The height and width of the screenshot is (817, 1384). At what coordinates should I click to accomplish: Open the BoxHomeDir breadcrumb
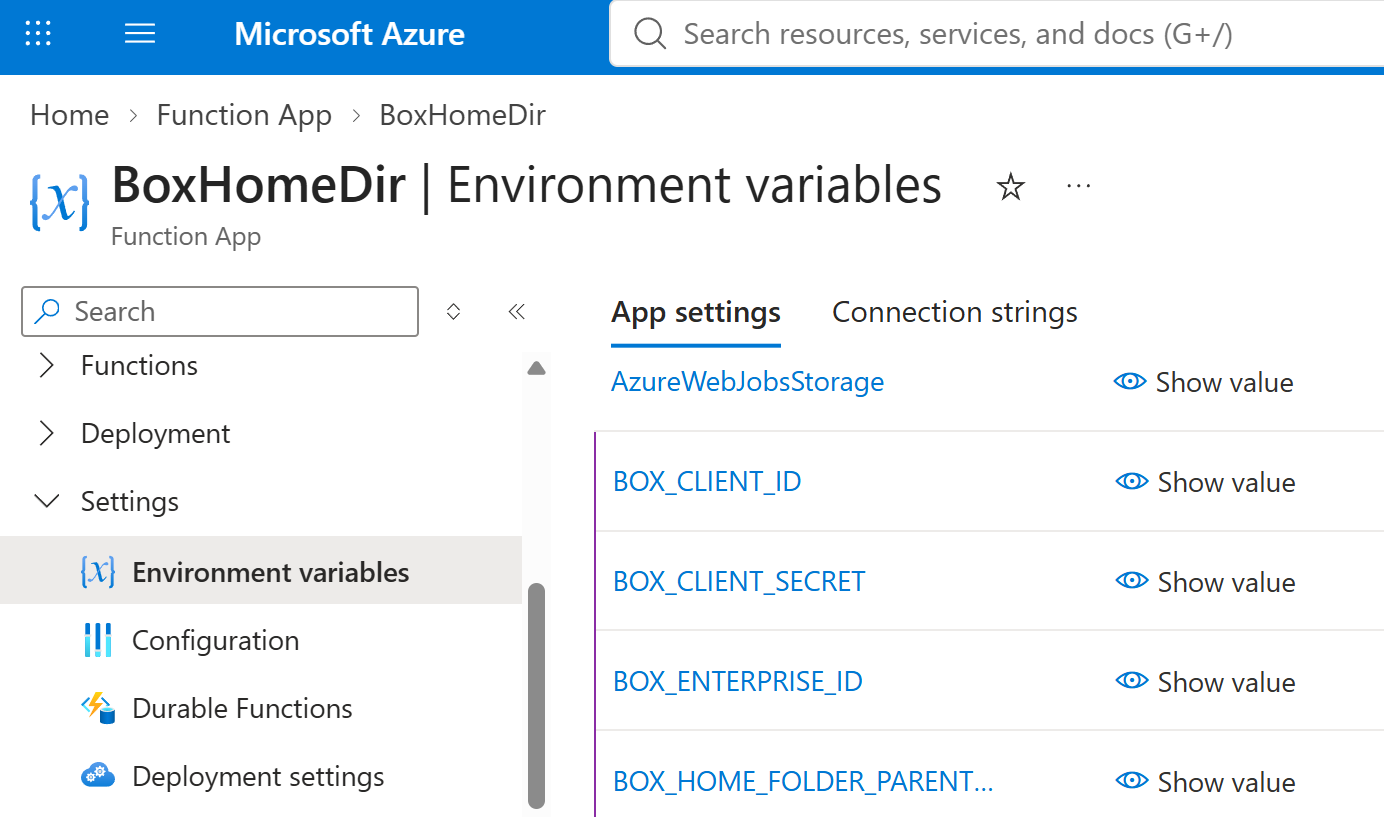(x=462, y=115)
